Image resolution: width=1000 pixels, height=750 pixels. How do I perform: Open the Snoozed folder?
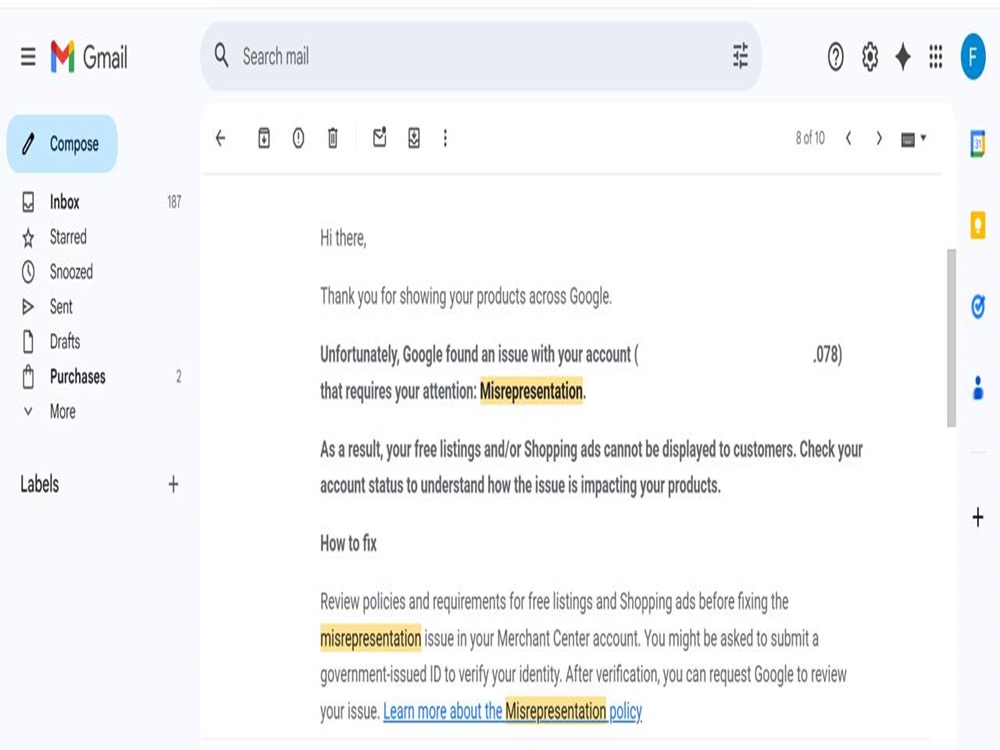[x=71, y=272]
